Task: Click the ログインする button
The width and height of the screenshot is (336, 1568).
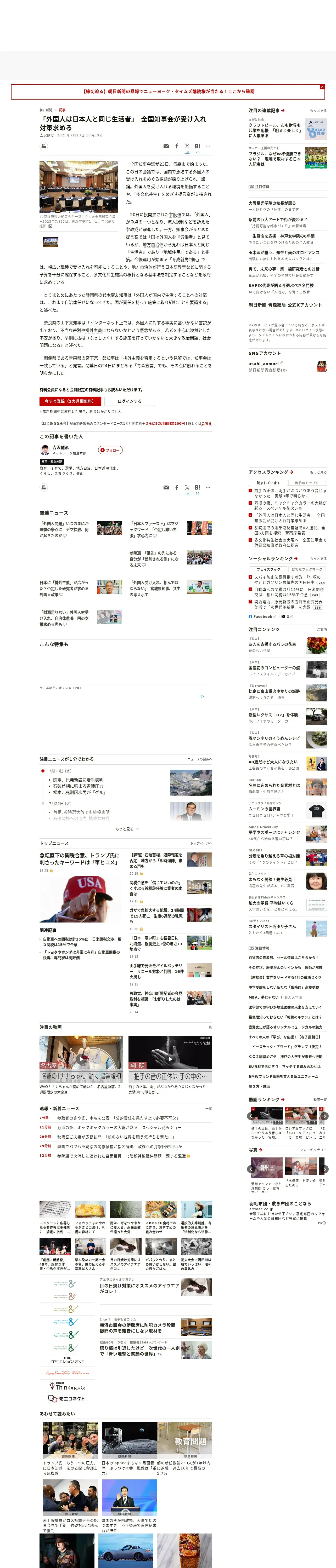Action: coord(129,401)
